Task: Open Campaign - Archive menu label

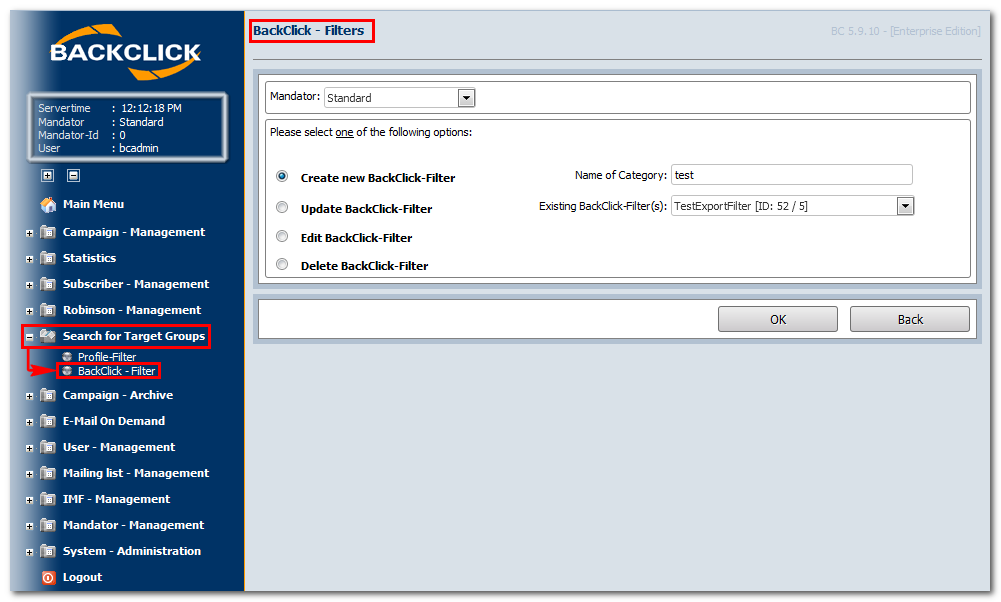Action: pyautogui.click(x=118, y=395)
